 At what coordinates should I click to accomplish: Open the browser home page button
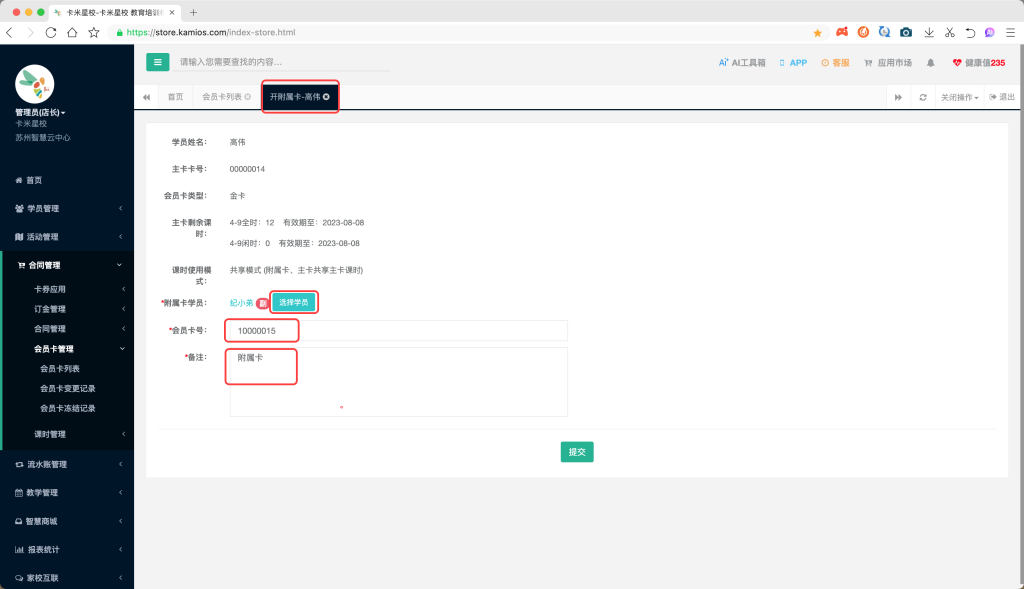click(x=72, y=32)
